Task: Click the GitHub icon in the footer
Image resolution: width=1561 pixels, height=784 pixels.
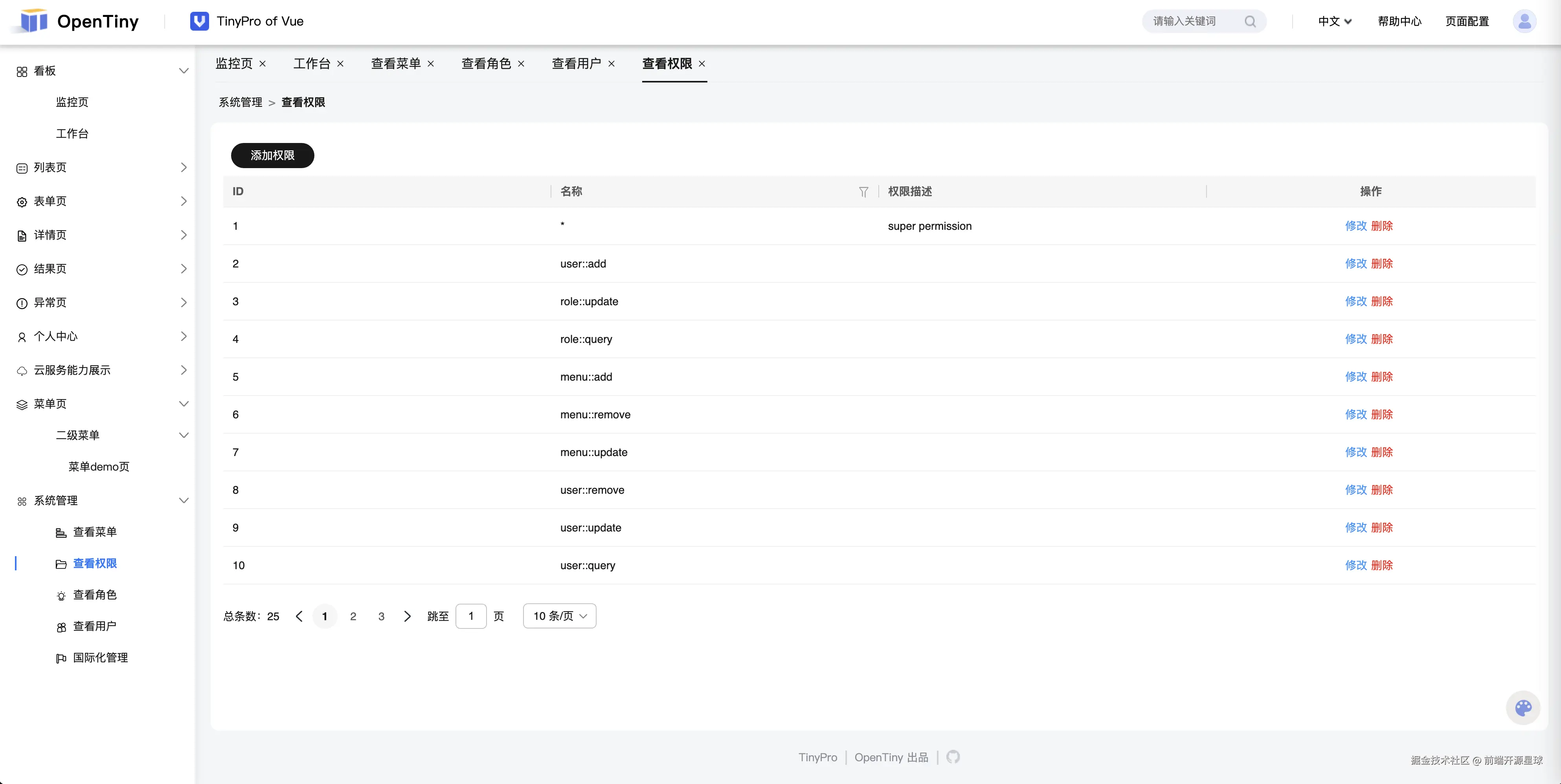Action: [953, 757]
